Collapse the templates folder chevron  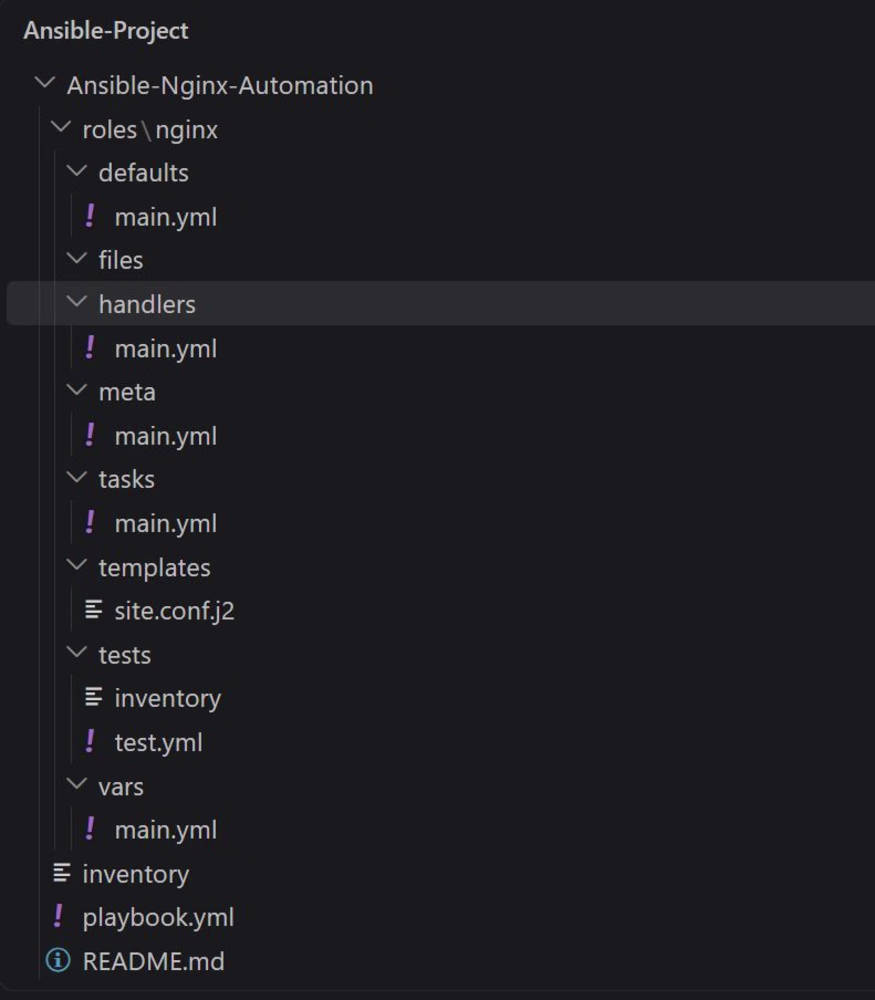[x=77, y=564]
